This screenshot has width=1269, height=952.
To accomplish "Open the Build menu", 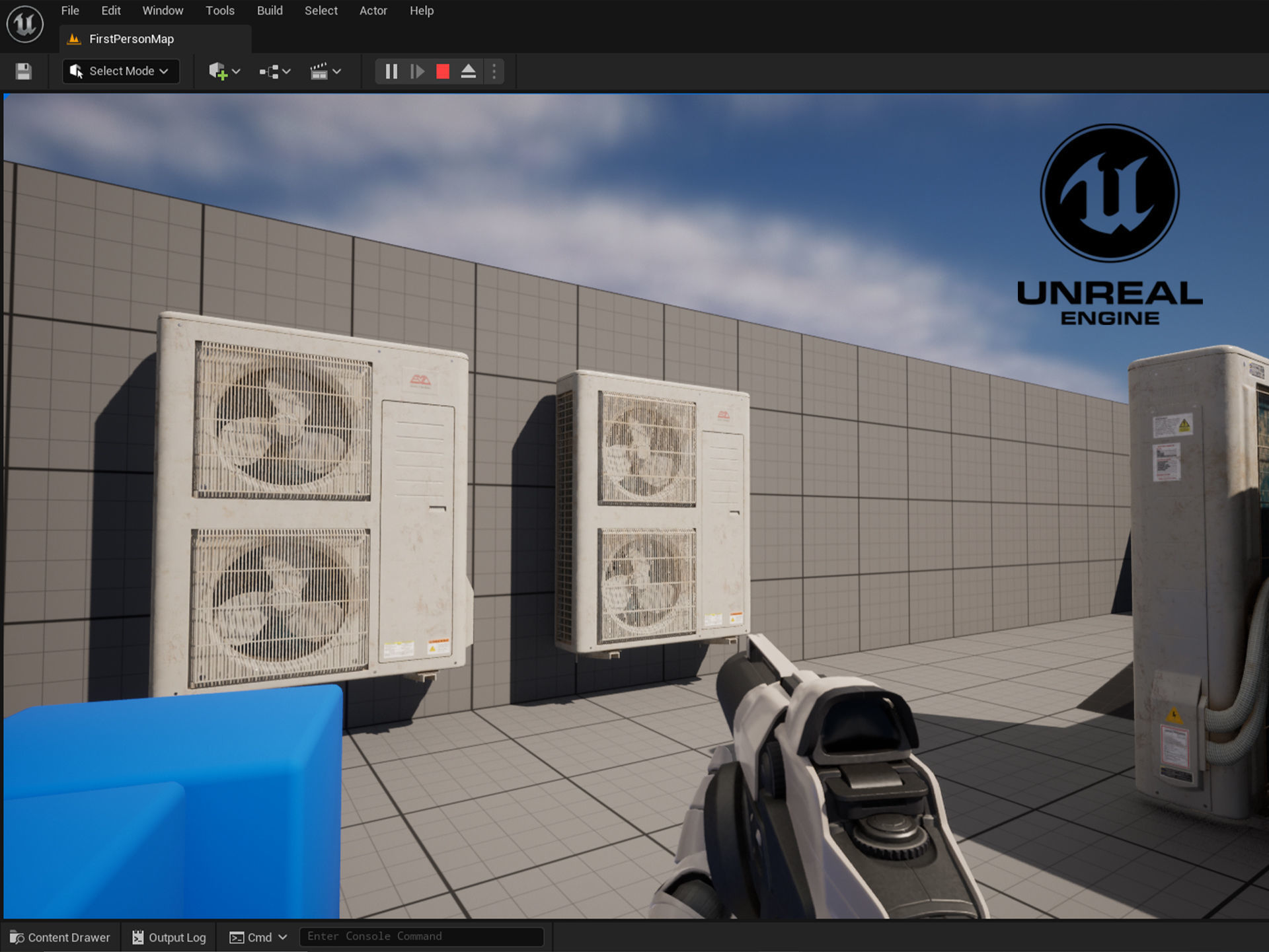I will pos(270,11).
